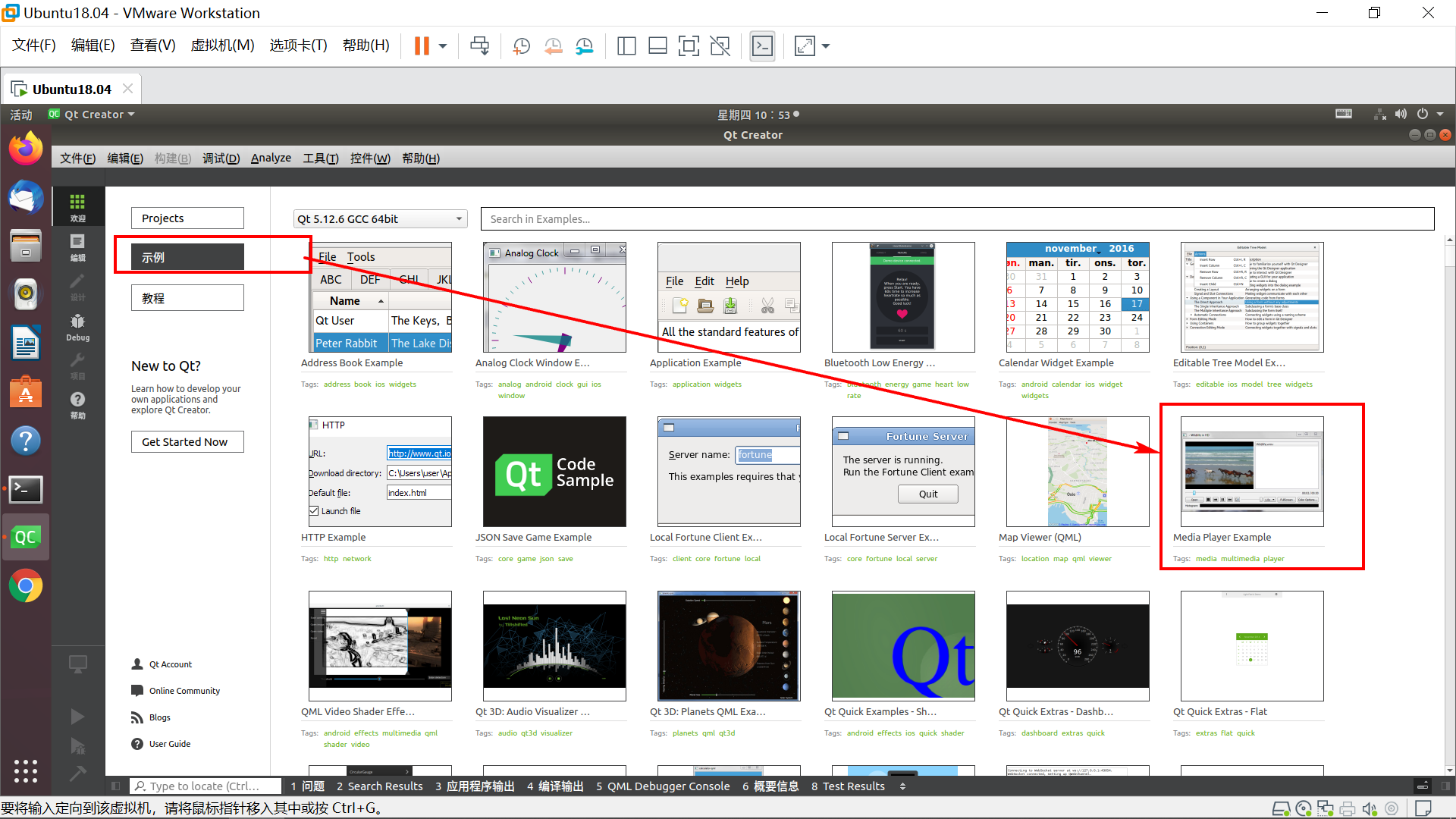This screenshot has width=1456, height=819.
Task: Open the Qt 5.12.6 GCC 64bit dropdown
Action: [380, 219]
